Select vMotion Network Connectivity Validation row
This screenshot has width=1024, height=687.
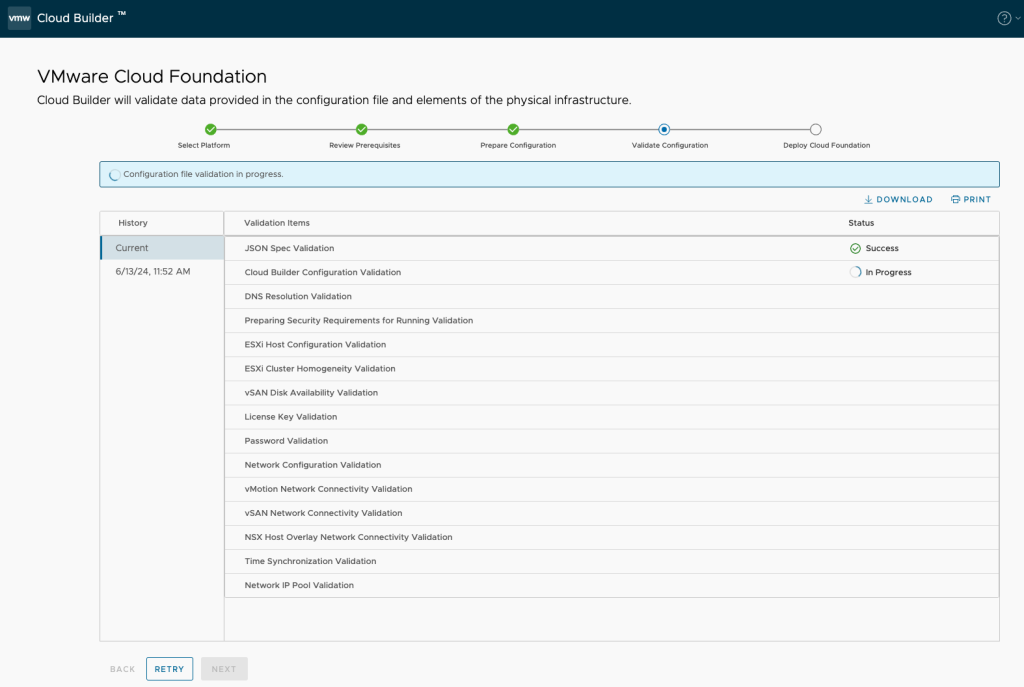click(x=611, y=489)
